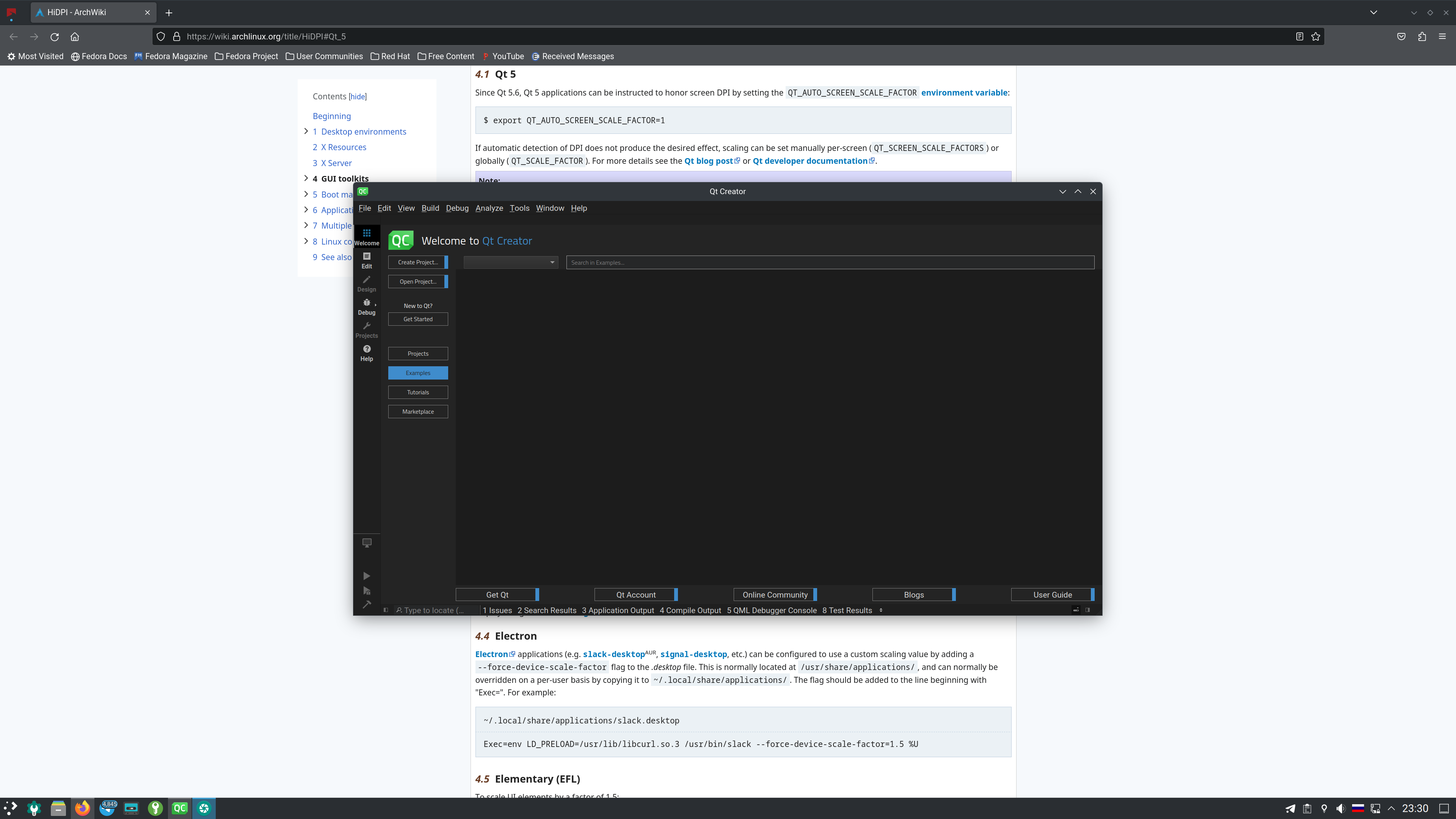Click the Start Debugging run icon
Screen dimensions: 1456x819
coord(366,591)
